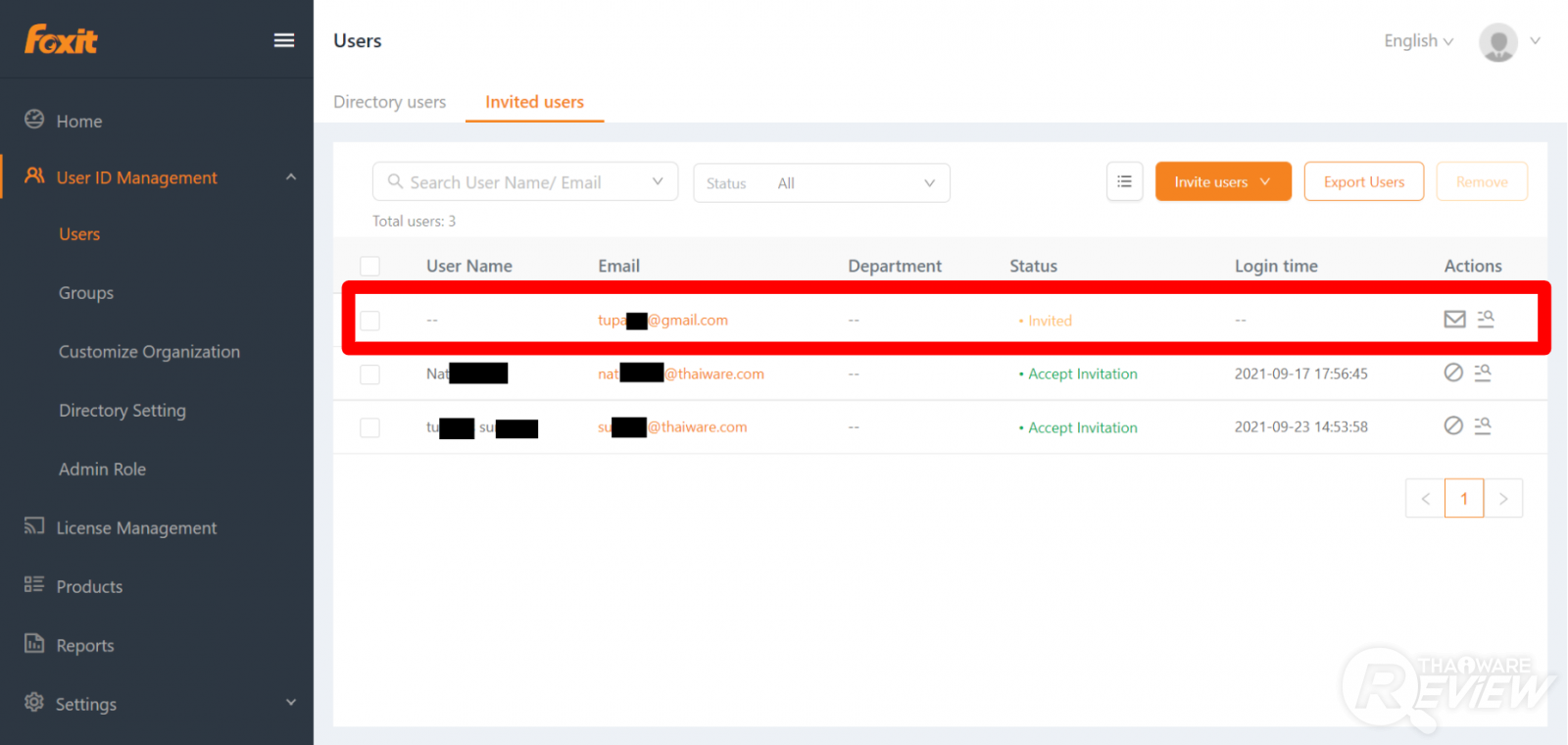Expand the account menu chevron
This screenshot has height=745, width=1568.
tap(1535, 40)
